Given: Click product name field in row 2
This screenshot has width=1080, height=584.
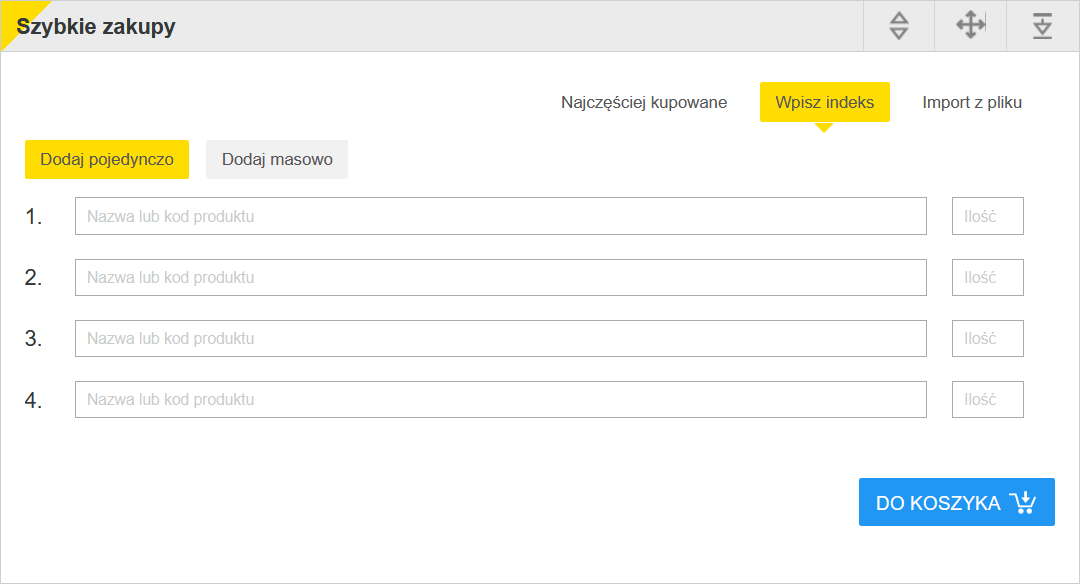Looking at the screenshot, I should point(501,278).
